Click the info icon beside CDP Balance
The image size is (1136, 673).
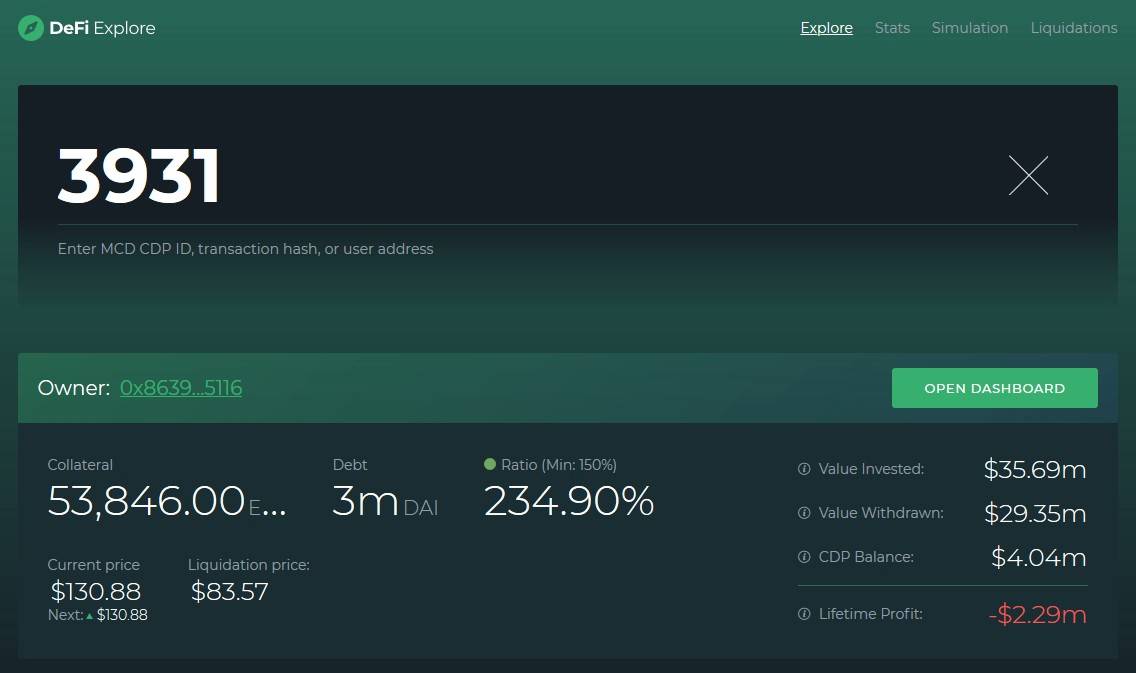pyautogui.click(x=804, y=557)
